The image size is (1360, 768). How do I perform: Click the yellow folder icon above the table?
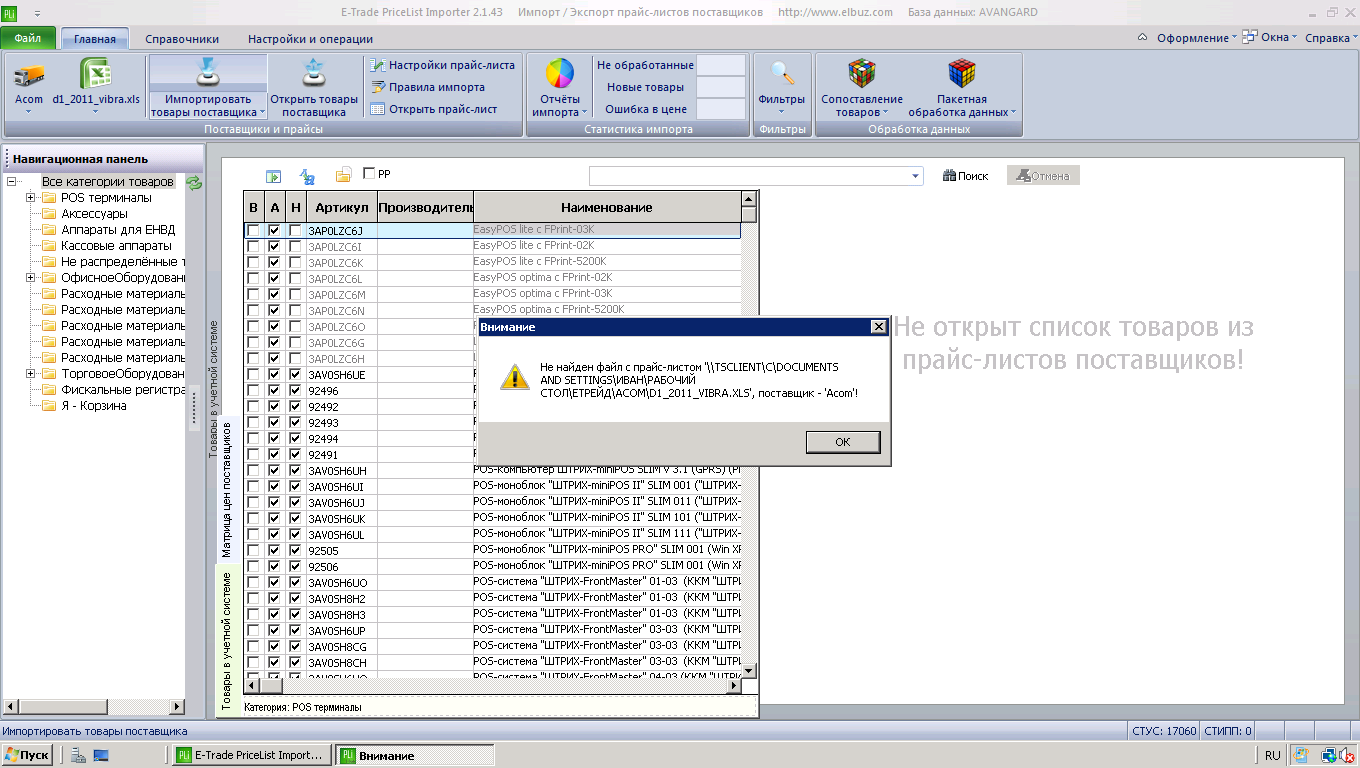click(x=343, y=176)
